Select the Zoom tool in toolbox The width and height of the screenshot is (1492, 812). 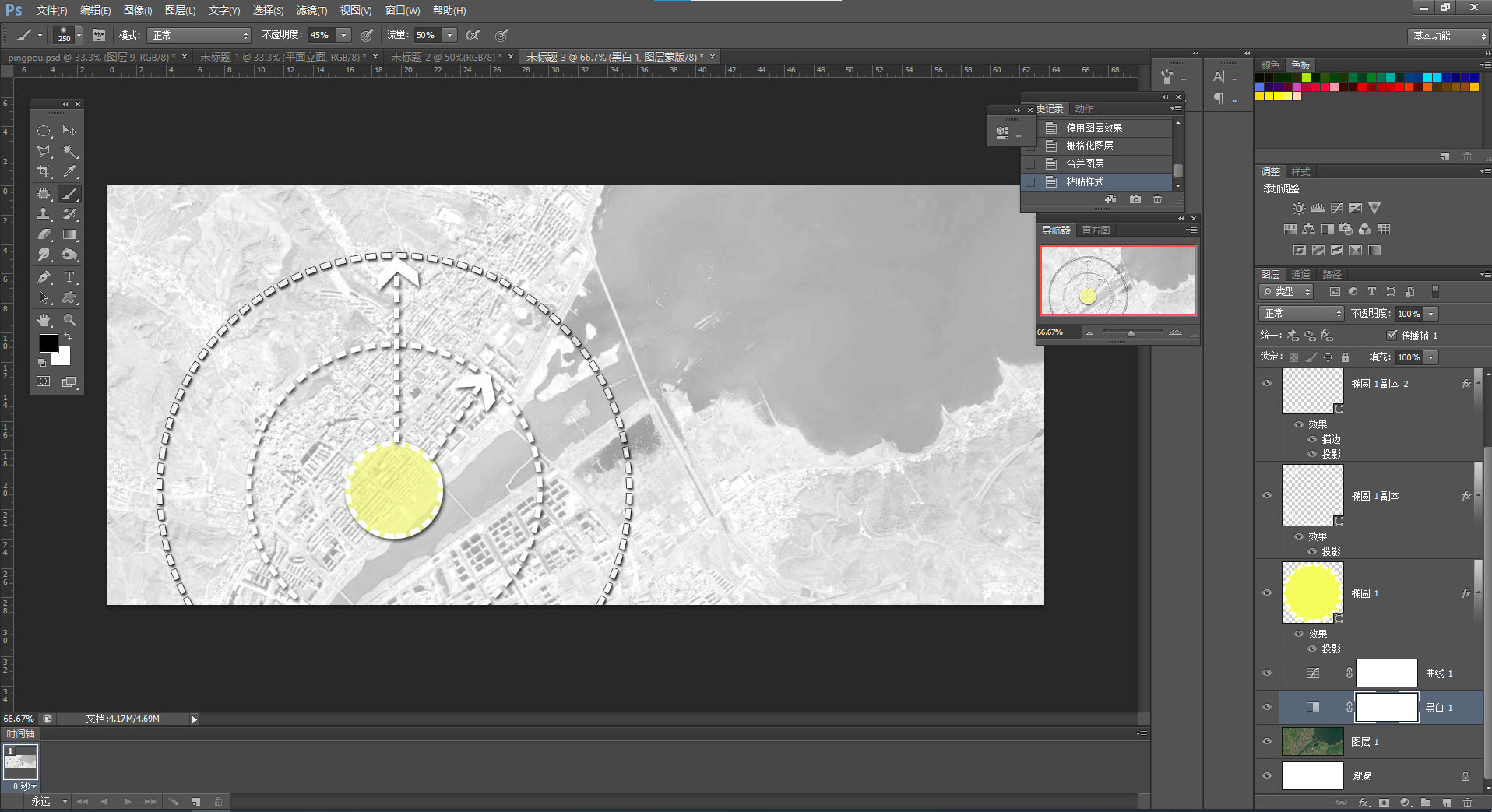coord(69,320)
